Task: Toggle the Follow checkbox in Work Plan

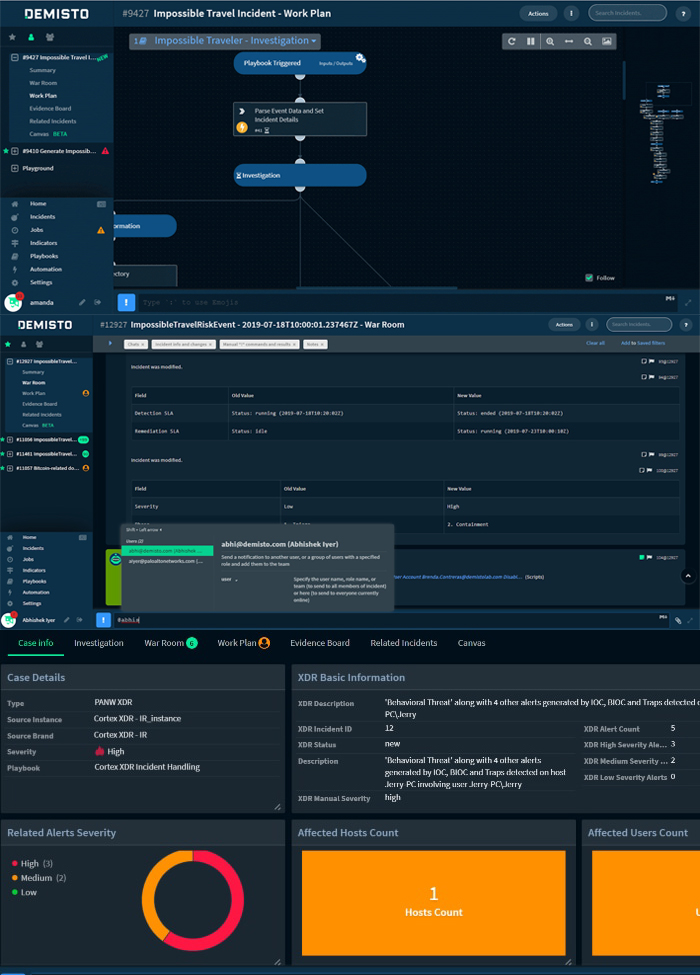Action: tap(589, 278)
